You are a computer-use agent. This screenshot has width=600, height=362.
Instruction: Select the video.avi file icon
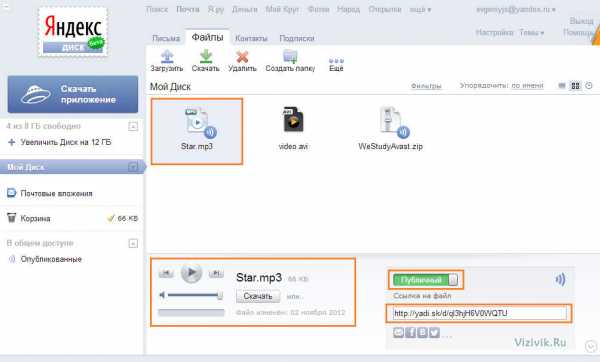[293, 120]
